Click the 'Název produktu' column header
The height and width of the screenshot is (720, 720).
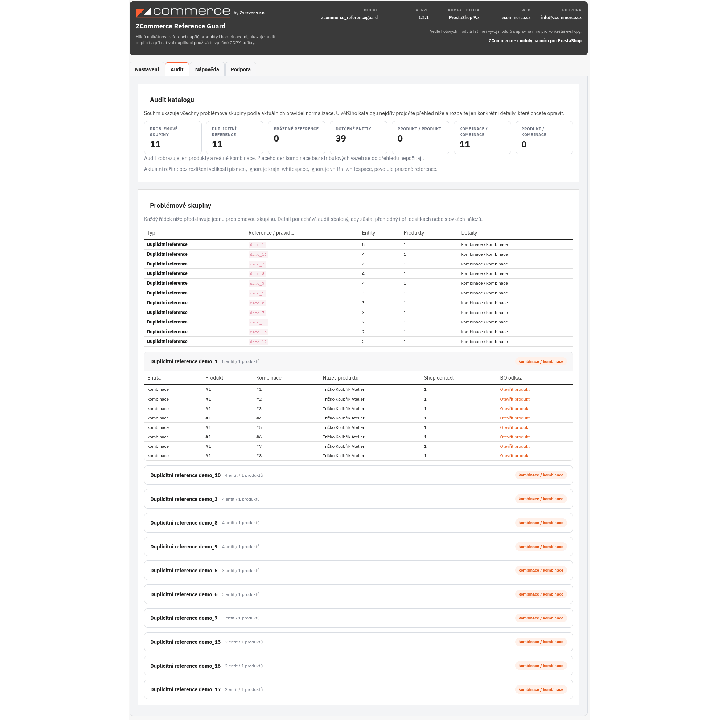pos(340,378)
